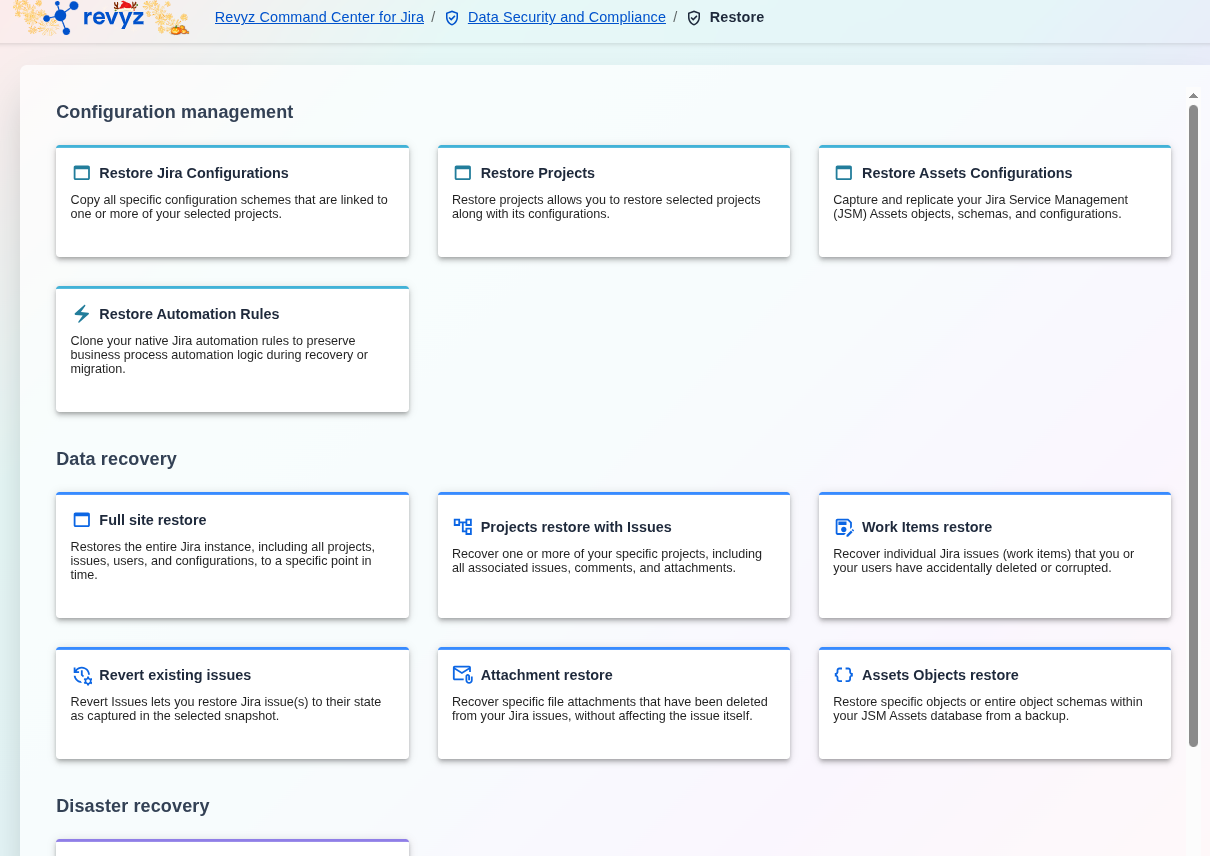Click the scroll up arrow on scrollbar
The width and height of the screenshot is (1210, 856).
1193,96
